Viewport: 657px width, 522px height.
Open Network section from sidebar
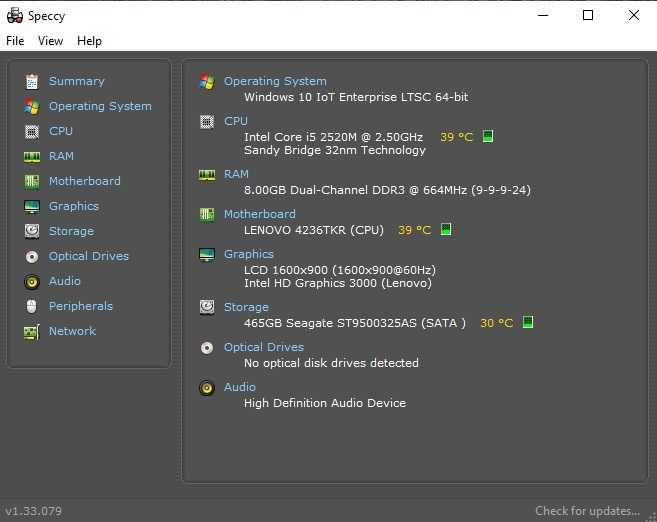click(x=72, y=331)
